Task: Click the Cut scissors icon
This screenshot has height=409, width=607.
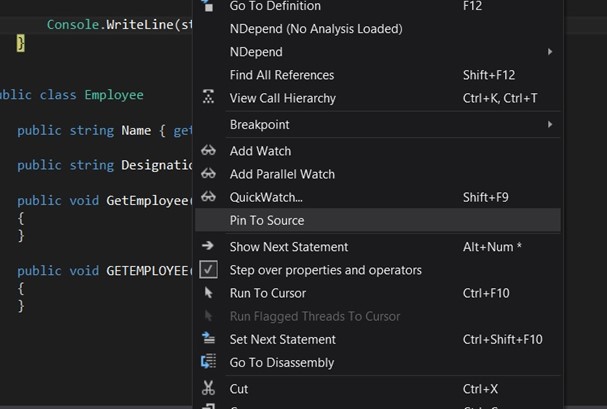Action: pos(208,388)
